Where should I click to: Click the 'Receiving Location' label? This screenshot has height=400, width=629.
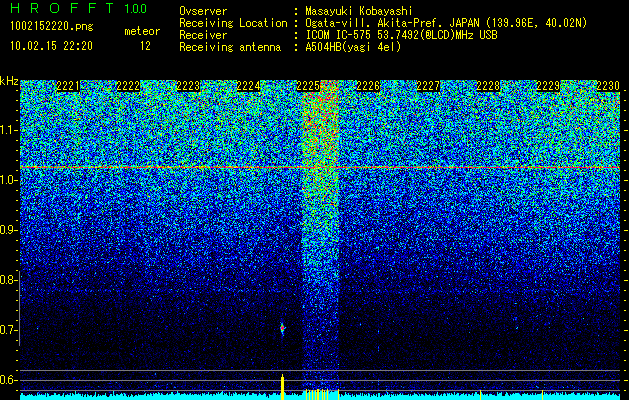(233, 23)
